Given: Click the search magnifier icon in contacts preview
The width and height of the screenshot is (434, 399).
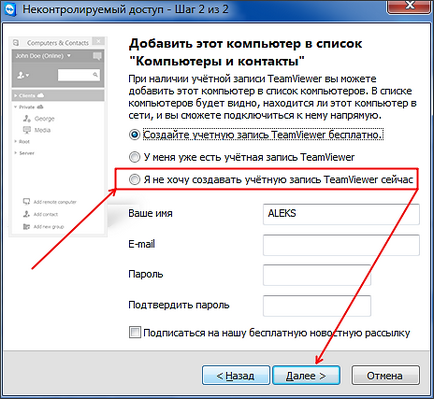Looking at the screenshot, I should (x=95, y=75).
